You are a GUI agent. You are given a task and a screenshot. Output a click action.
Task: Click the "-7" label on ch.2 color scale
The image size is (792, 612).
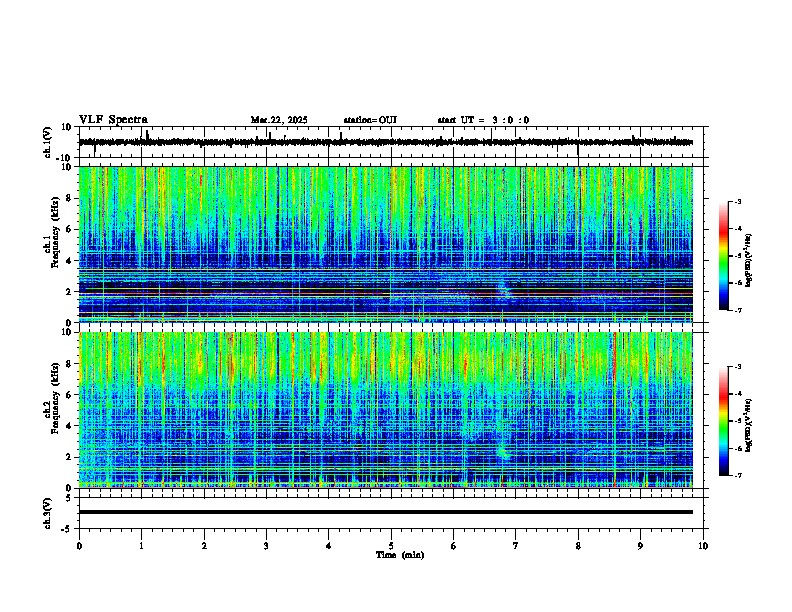pyautogui.click(x=737, y=475)
